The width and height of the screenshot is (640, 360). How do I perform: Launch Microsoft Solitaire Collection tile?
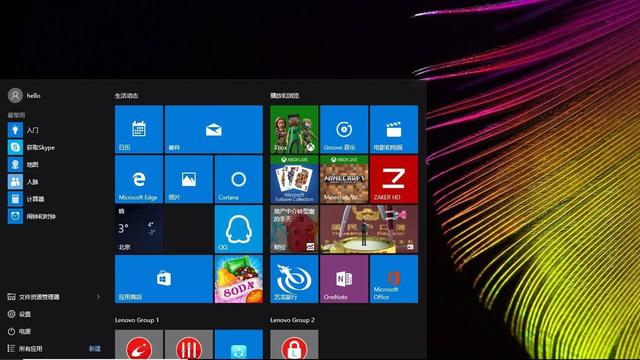tap(294, 179)
